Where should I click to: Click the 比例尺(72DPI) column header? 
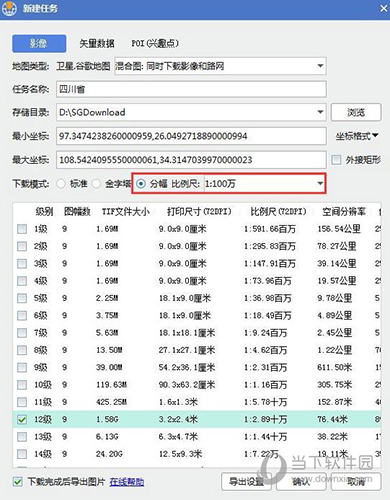[x=278, y=211]
